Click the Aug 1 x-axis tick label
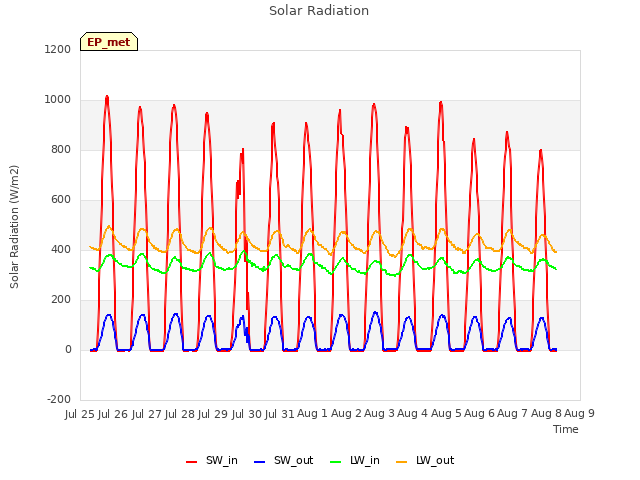Image resolution: width=640 pixels, height=480 pixels. [x=313, y=413]
